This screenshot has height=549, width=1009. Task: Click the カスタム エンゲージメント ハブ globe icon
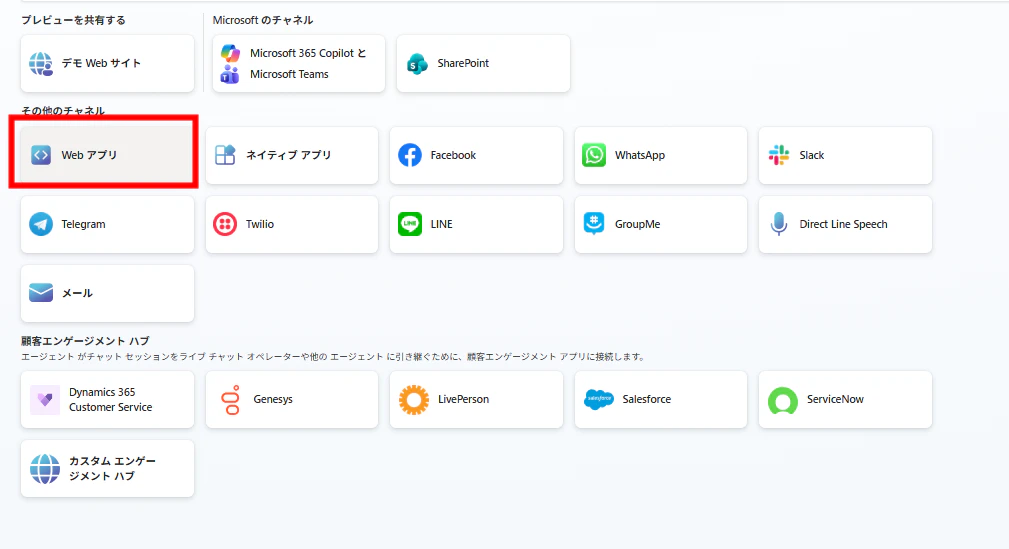45,469
